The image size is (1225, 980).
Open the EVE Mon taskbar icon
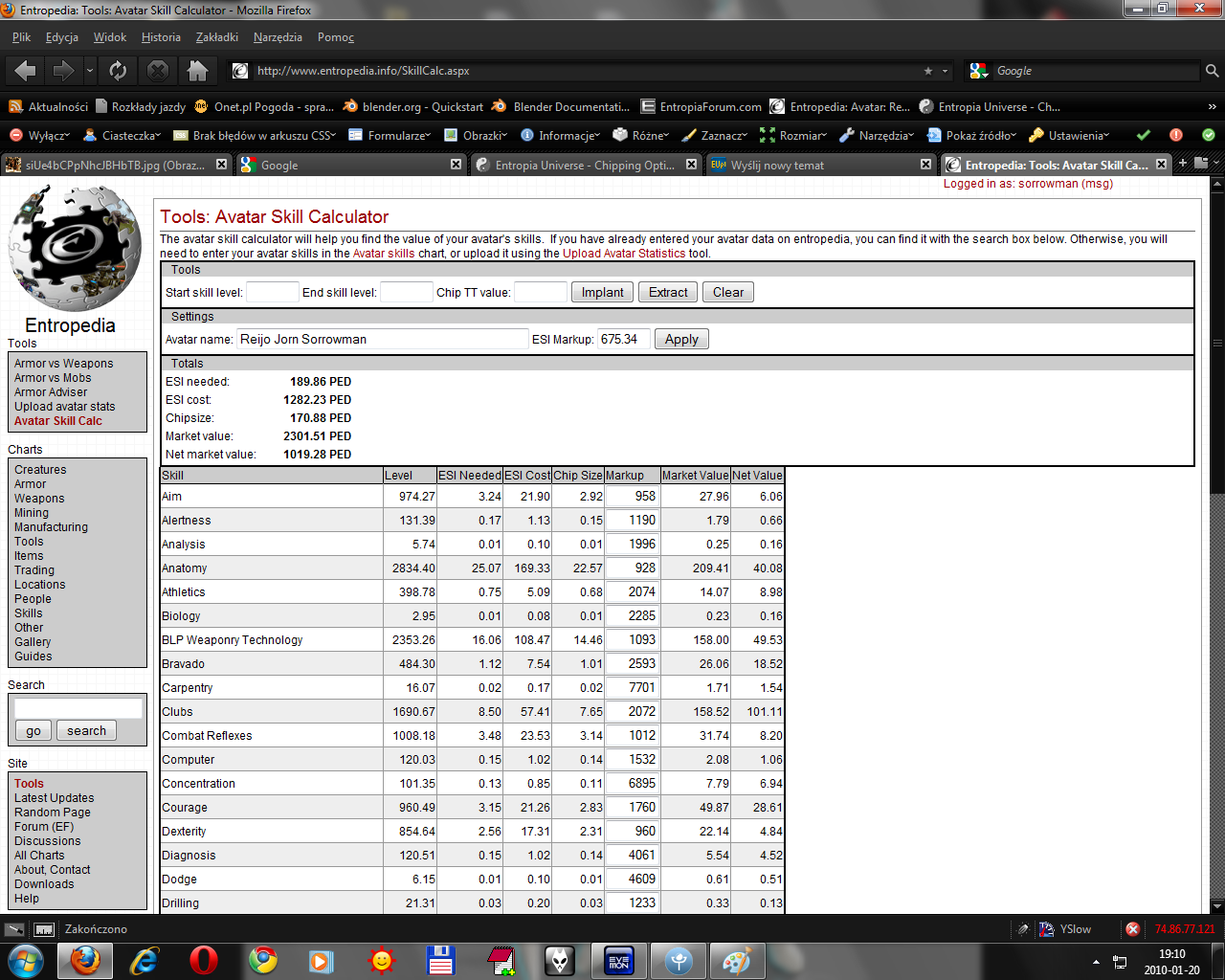618,960
